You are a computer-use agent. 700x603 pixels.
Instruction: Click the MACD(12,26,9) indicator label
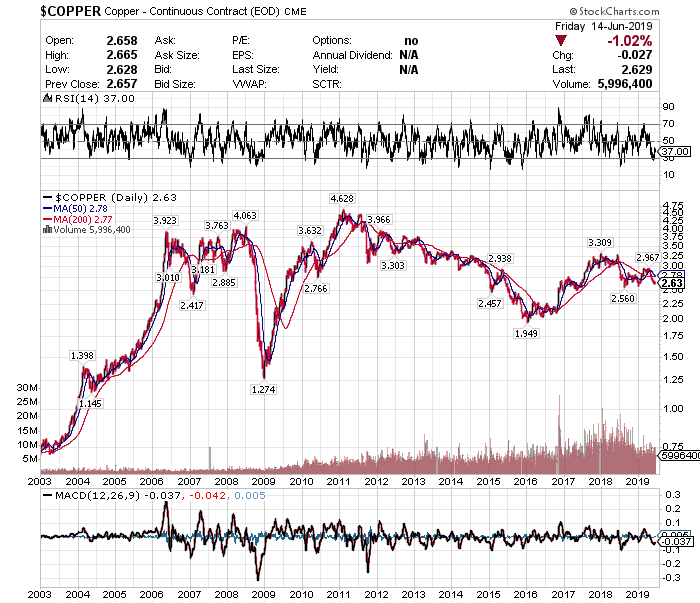[x=97, y=495]
